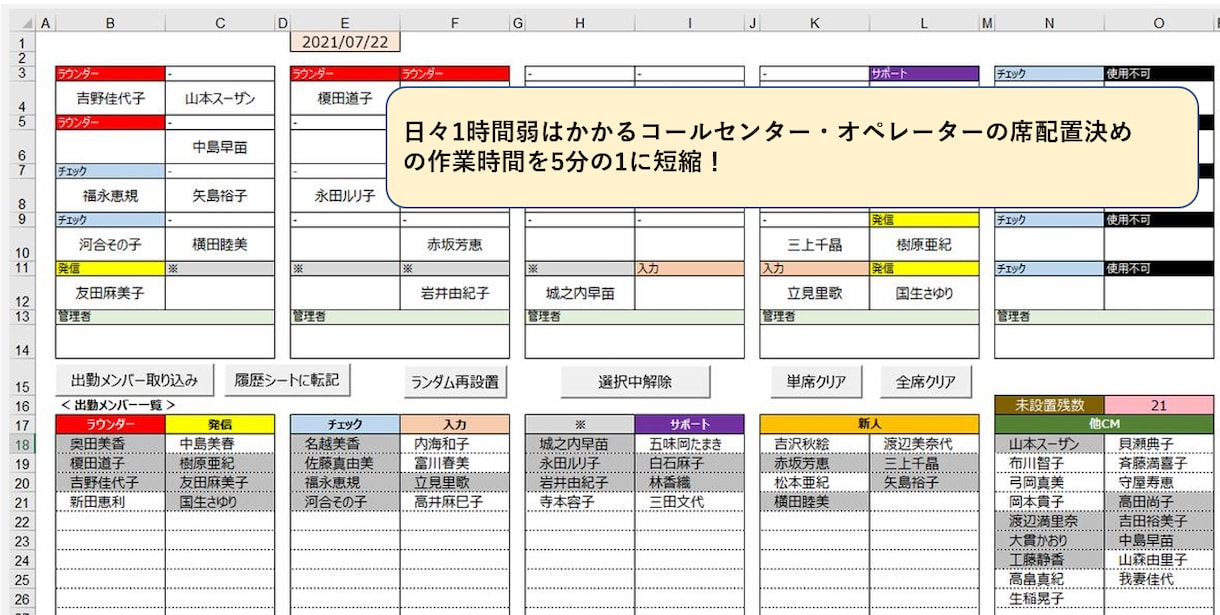This screenshot has height=615, width=1220.
Task: Select seat cell 三上千晶 in row 10
Action: pyautogui.click(x=815, y=243)
